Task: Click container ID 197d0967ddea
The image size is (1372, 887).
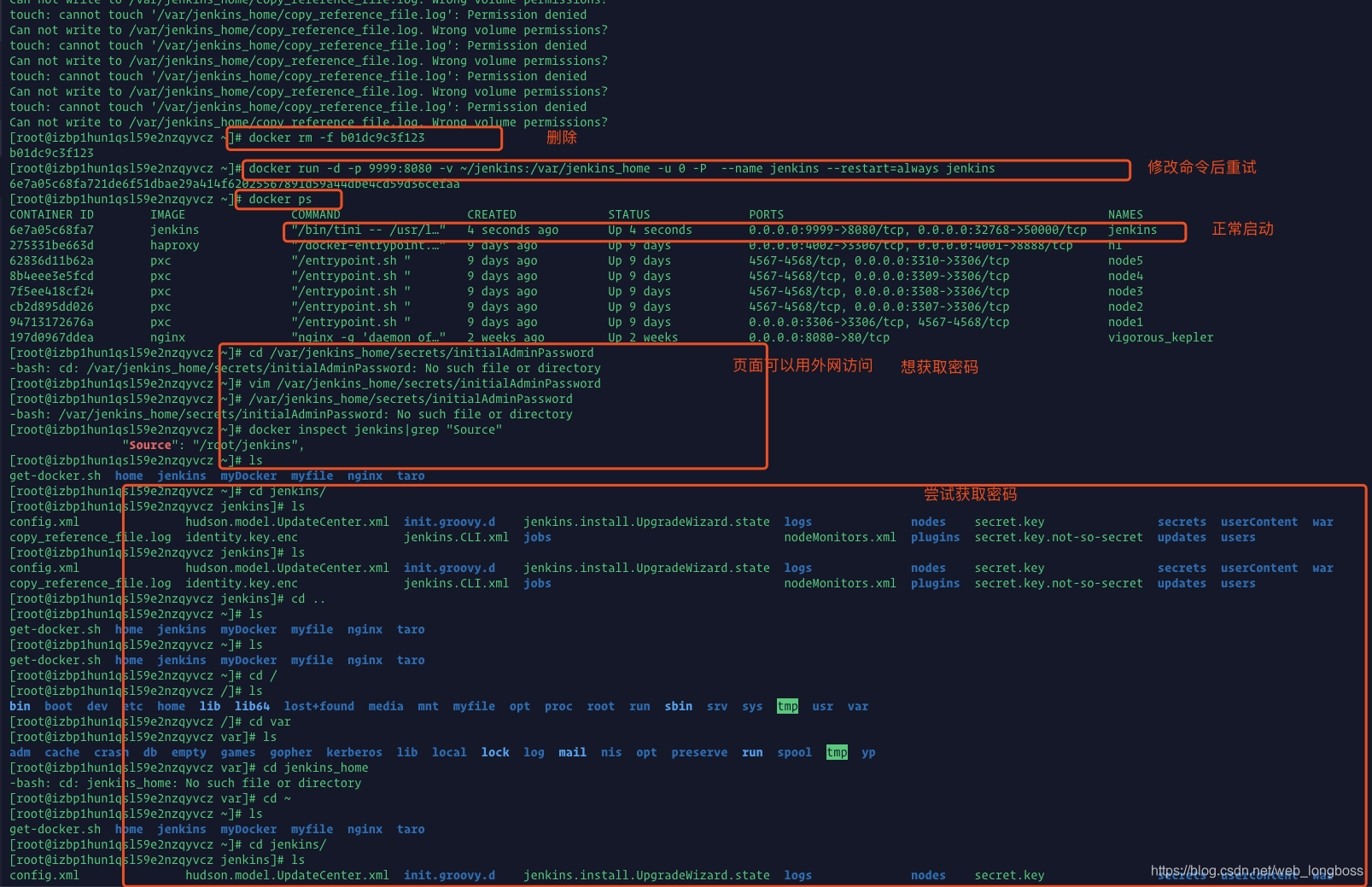Action: [x=51, y=337]
